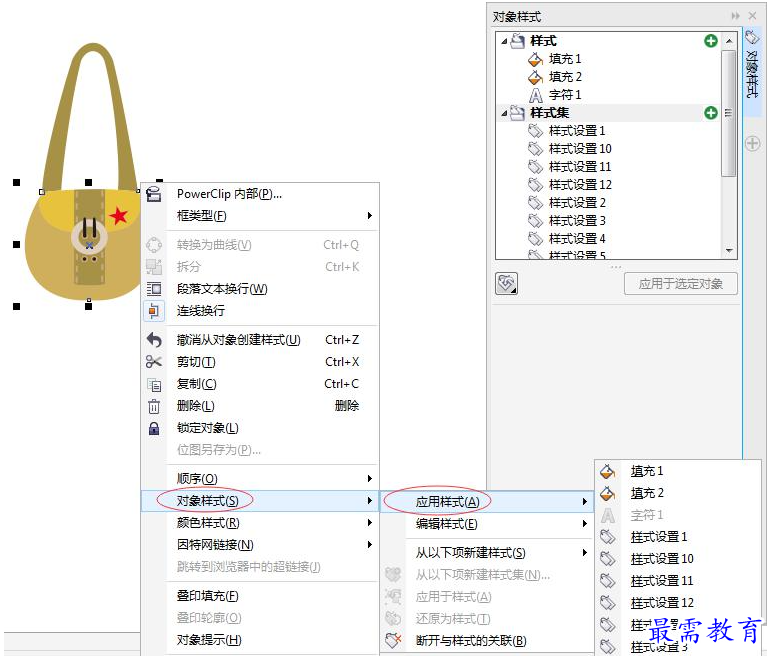Open the 从以下项新建样式 submenu arrow
Screen dimensions: 770x662
[584, 552]
